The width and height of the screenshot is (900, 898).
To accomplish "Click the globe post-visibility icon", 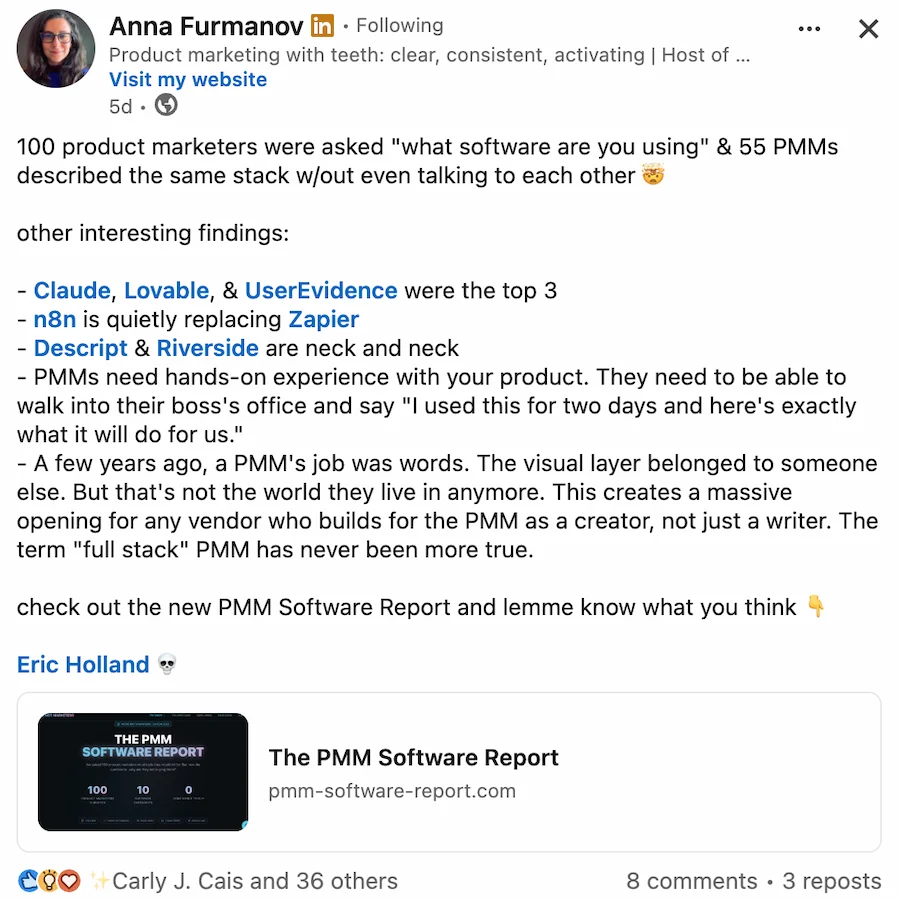I will (x=165, y=105).
